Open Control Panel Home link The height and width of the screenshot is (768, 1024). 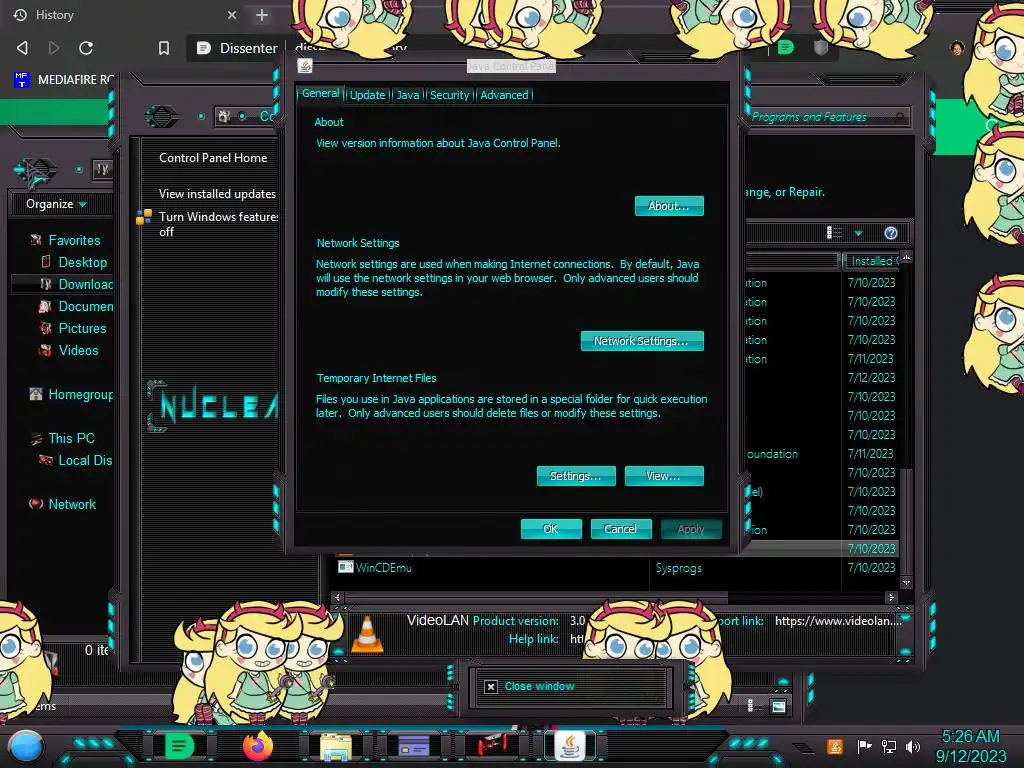[213, 157]
